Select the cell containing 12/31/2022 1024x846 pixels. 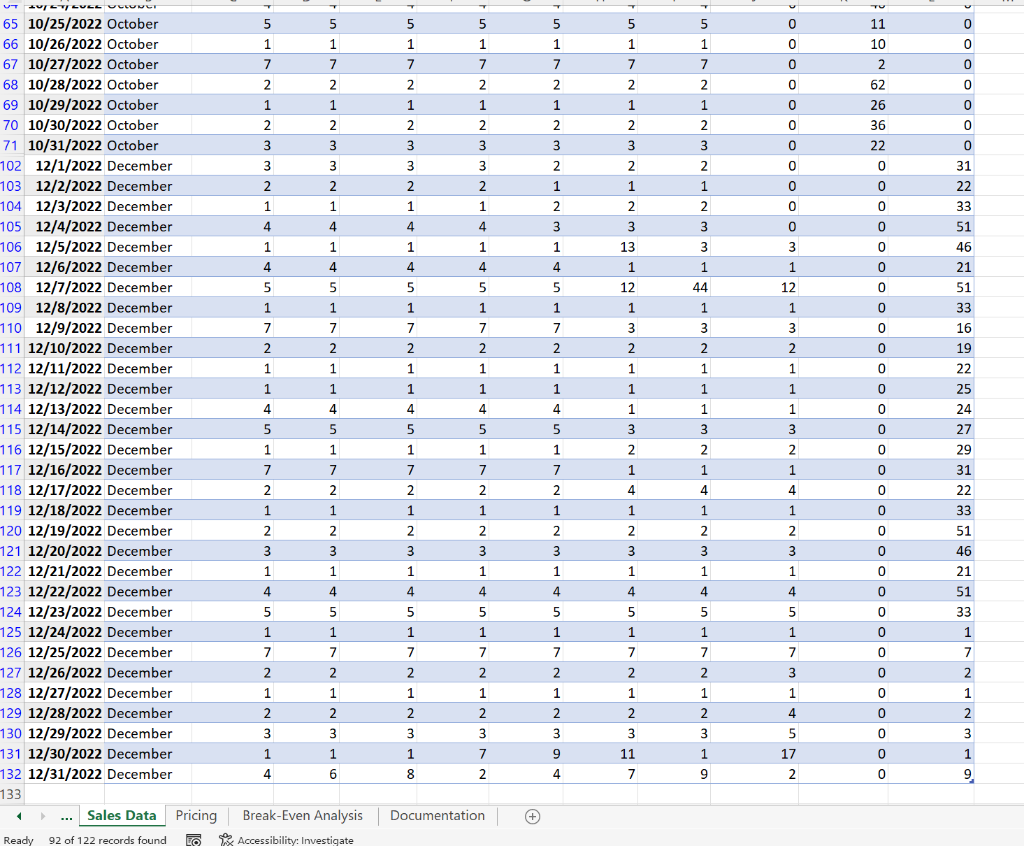click(x=64, y=774)
